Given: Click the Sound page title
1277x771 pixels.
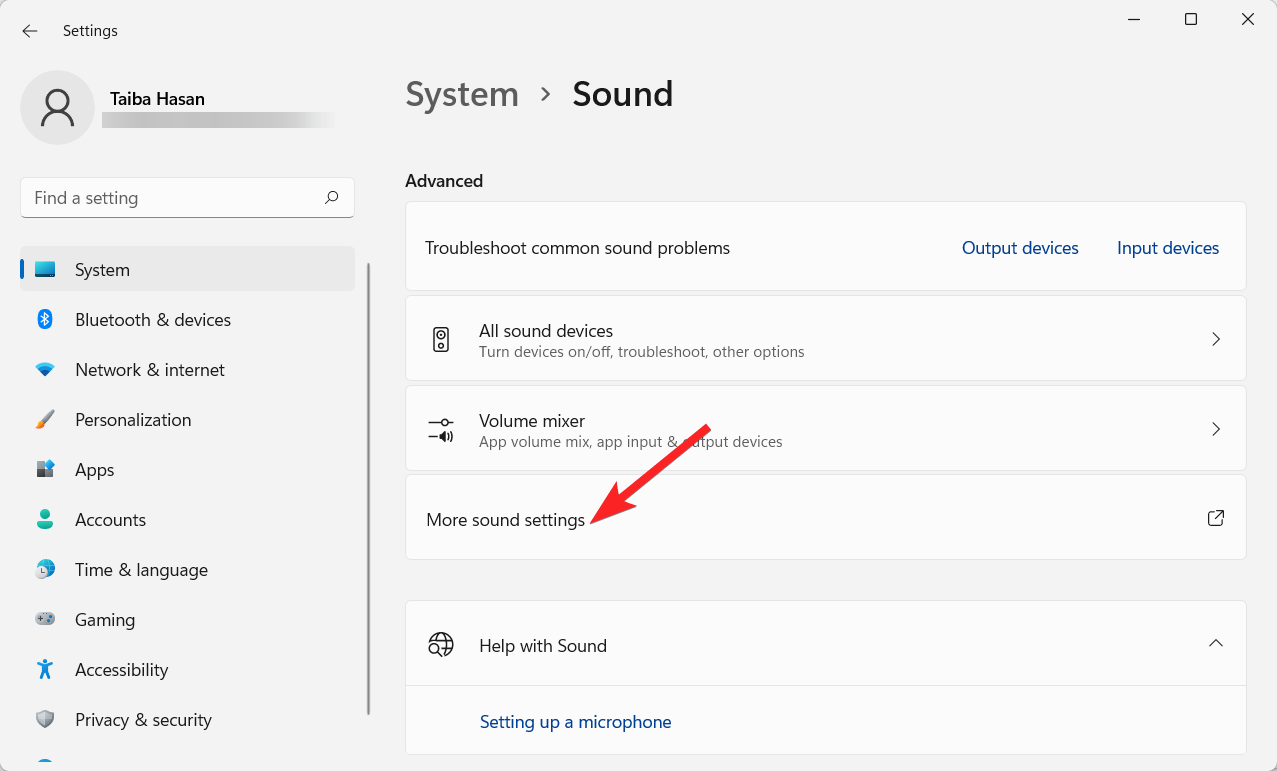Looking at the screenshot, I should (x=623, y=94).
